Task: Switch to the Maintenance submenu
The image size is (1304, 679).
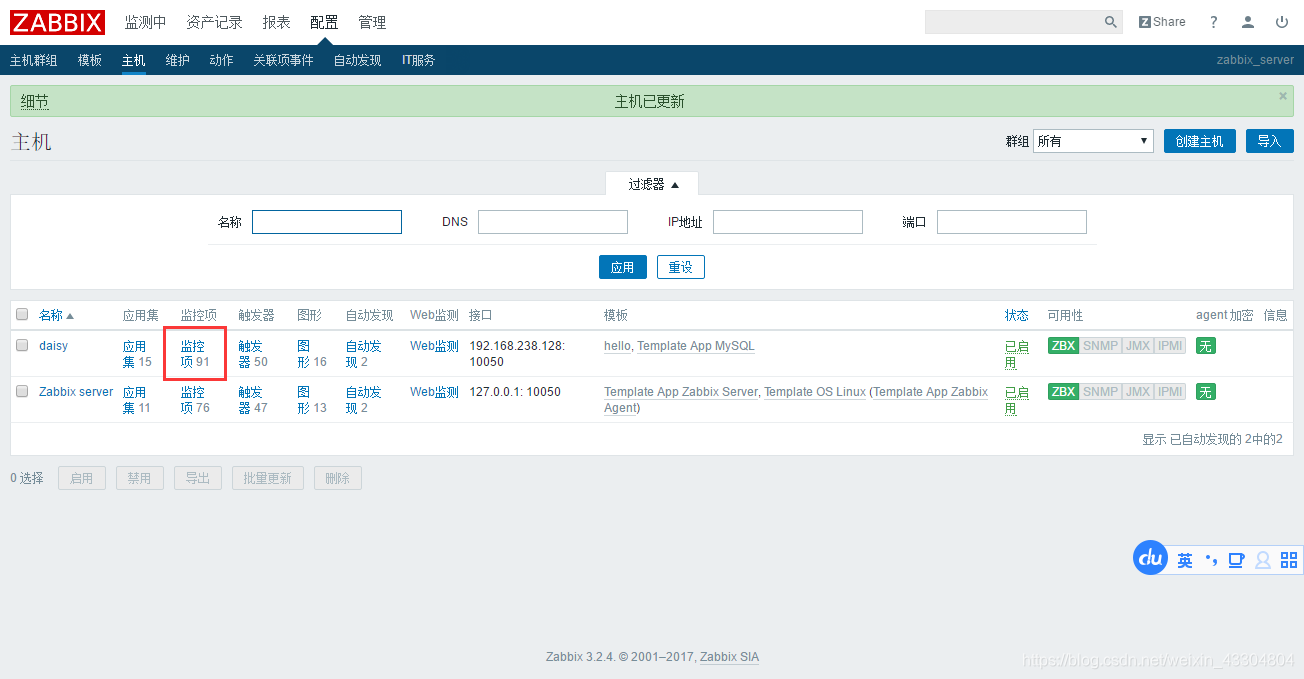Action: coord(177,60)
